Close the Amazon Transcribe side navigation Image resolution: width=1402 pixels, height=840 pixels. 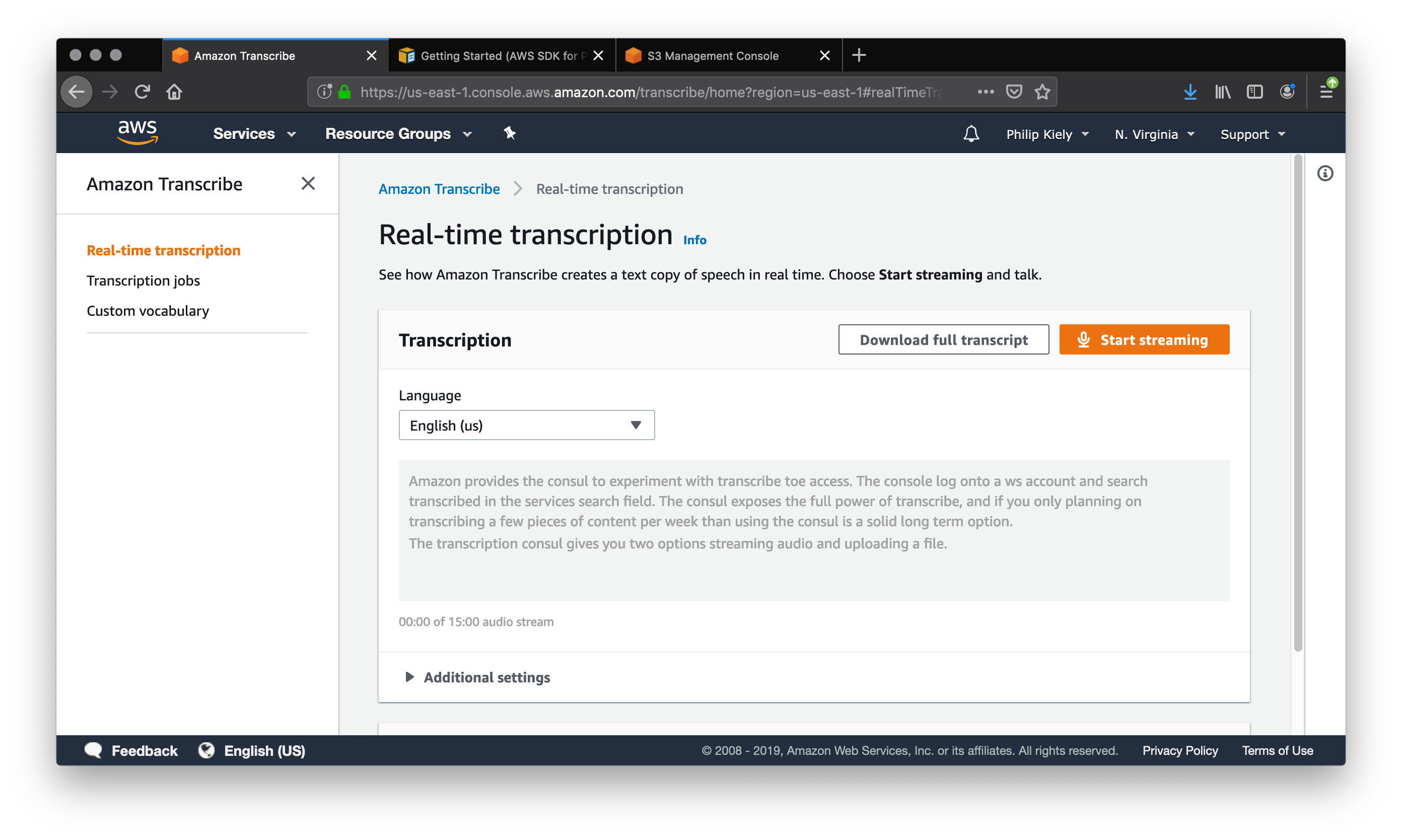tap(308, 183)
